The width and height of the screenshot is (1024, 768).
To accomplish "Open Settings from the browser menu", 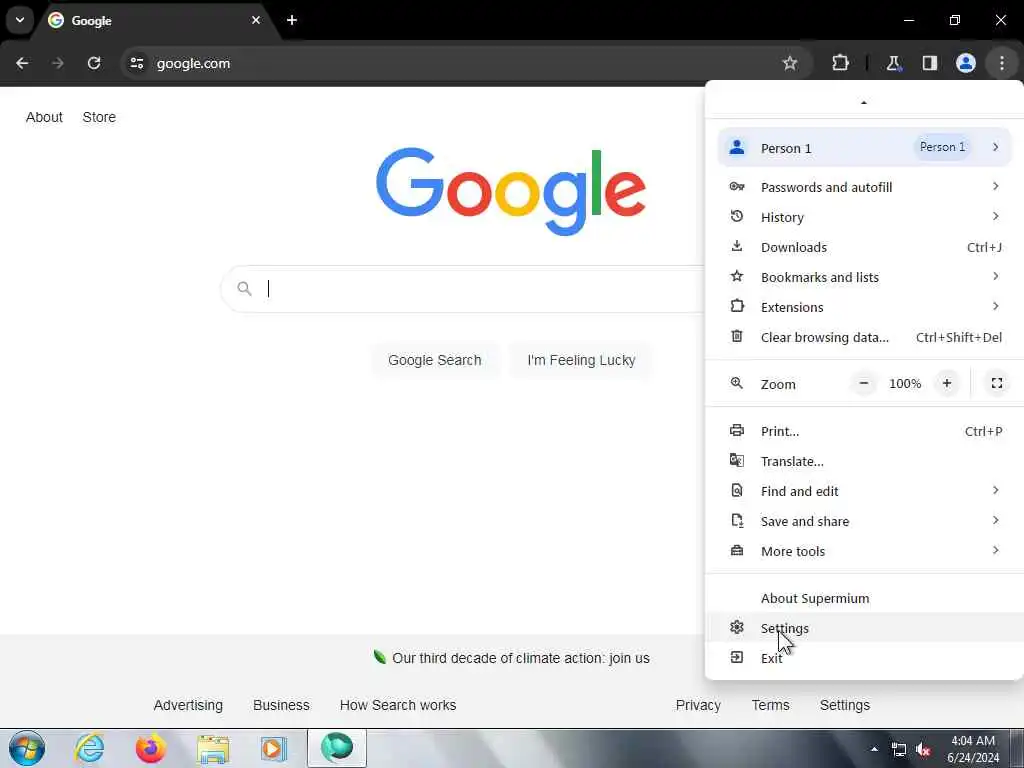I will click(x=865, y=629).
